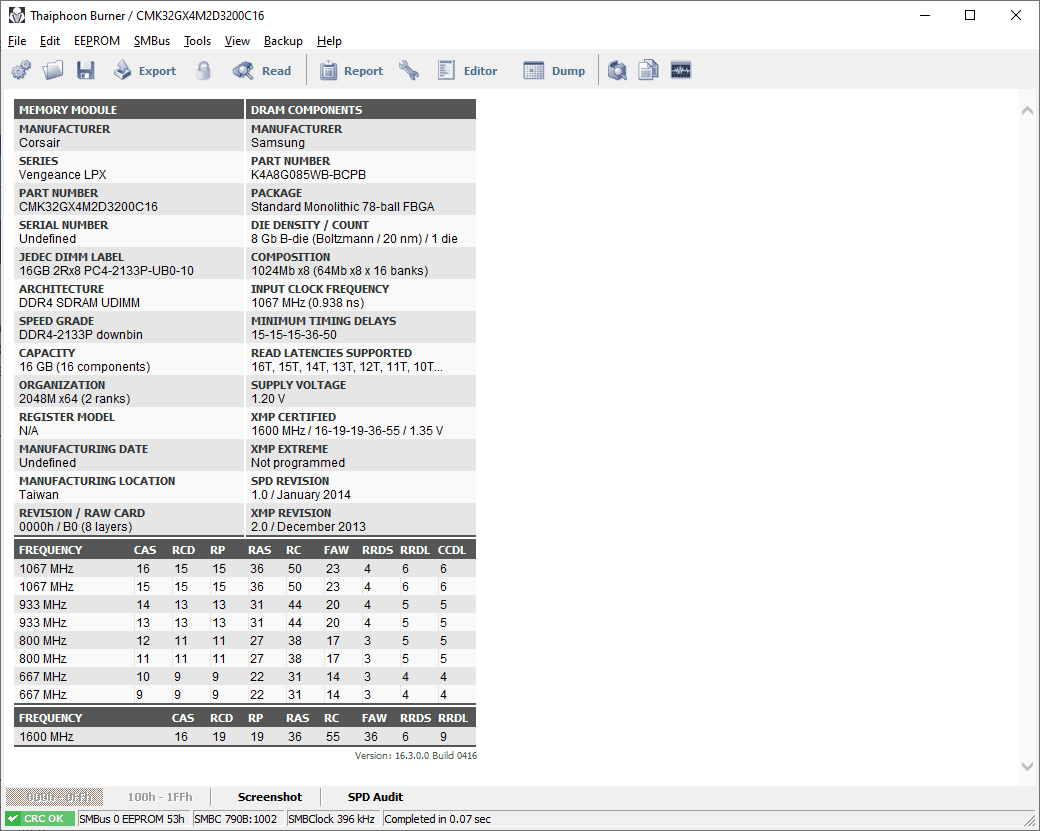Open the Tools menu
Image resolution: width=1040 pixels, height=831 pixels.
[198, 41]
